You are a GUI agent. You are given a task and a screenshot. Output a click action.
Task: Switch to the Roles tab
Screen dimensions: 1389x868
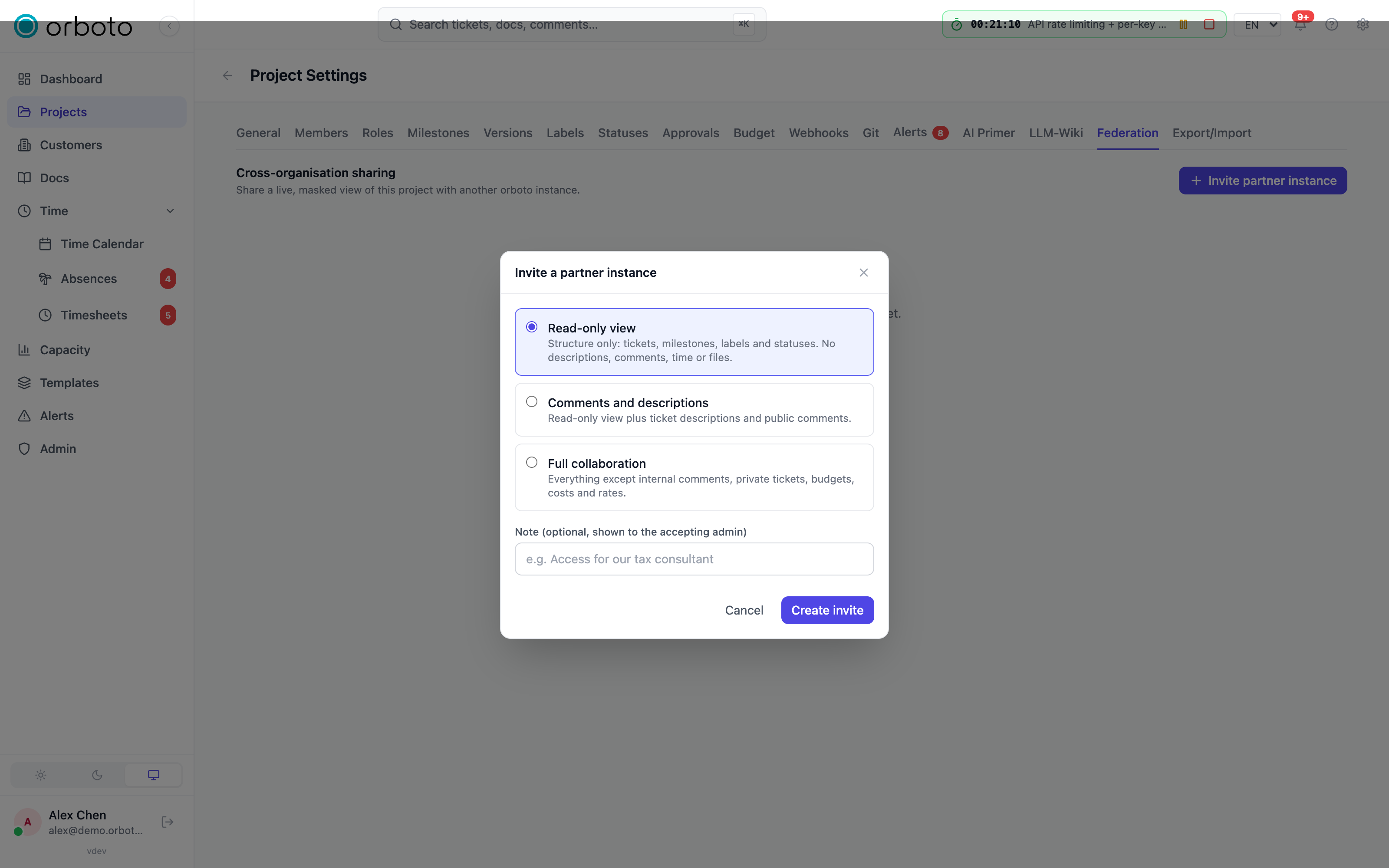tap(377, 133)
